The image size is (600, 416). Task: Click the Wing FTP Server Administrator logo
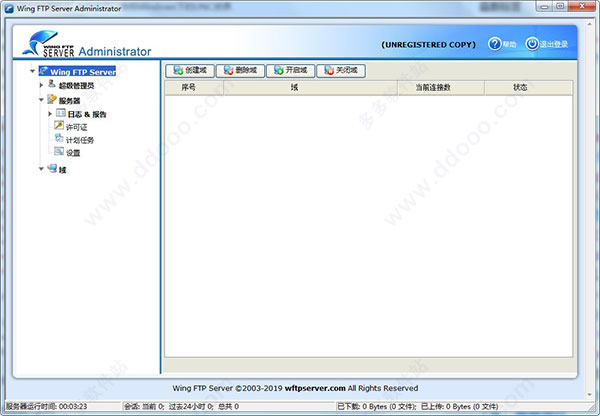point(86,44)
